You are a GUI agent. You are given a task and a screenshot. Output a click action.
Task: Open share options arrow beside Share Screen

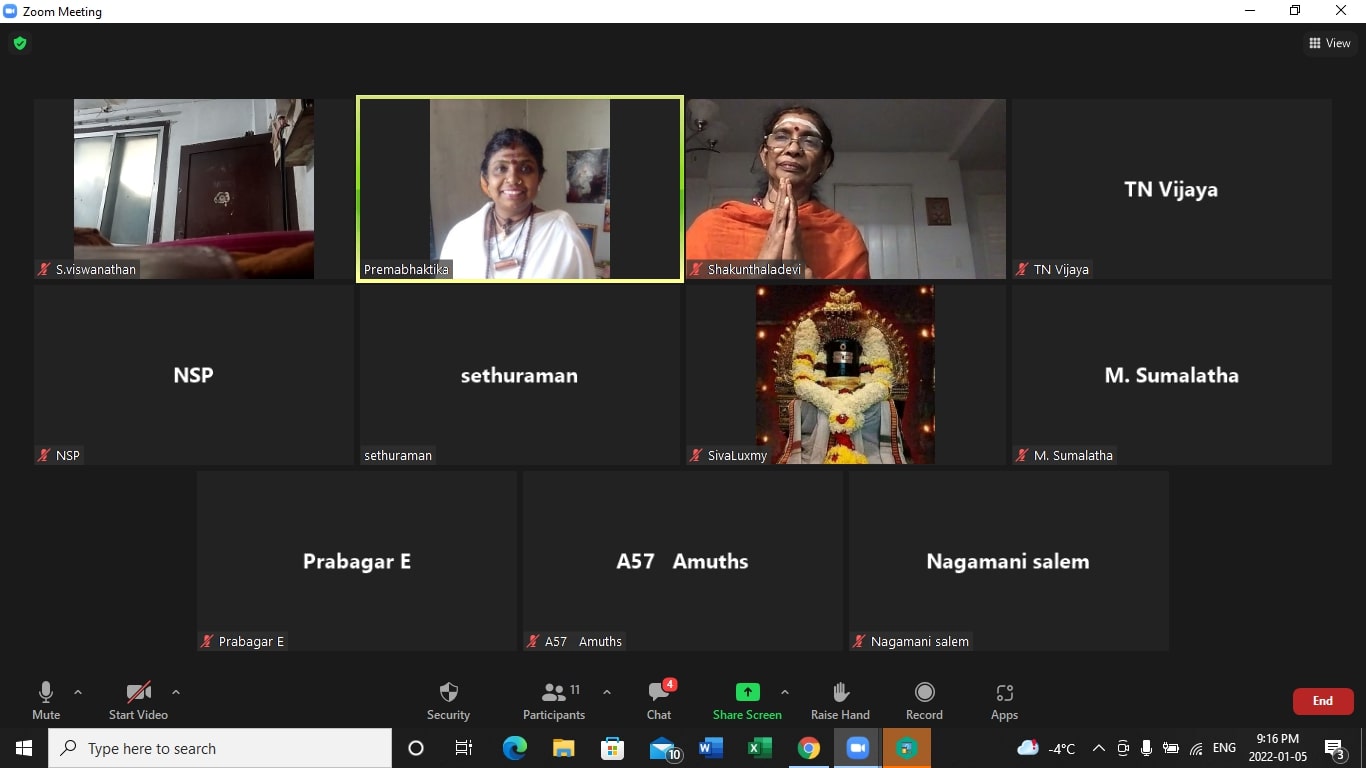(784, 692)
